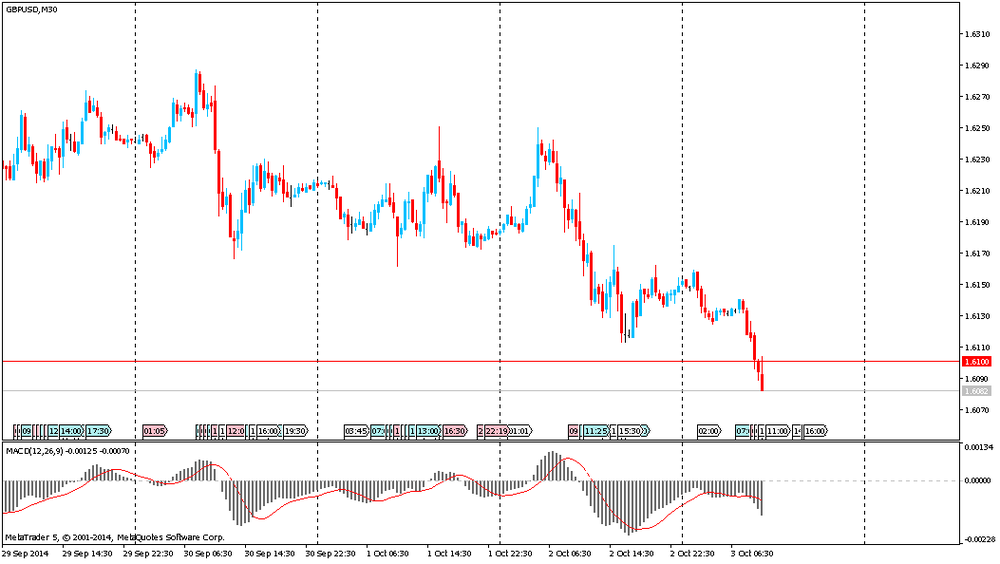Click the GBPUSD,M30 chart title label
This screenshot has width=1000, height=564.
click(31, 9)
